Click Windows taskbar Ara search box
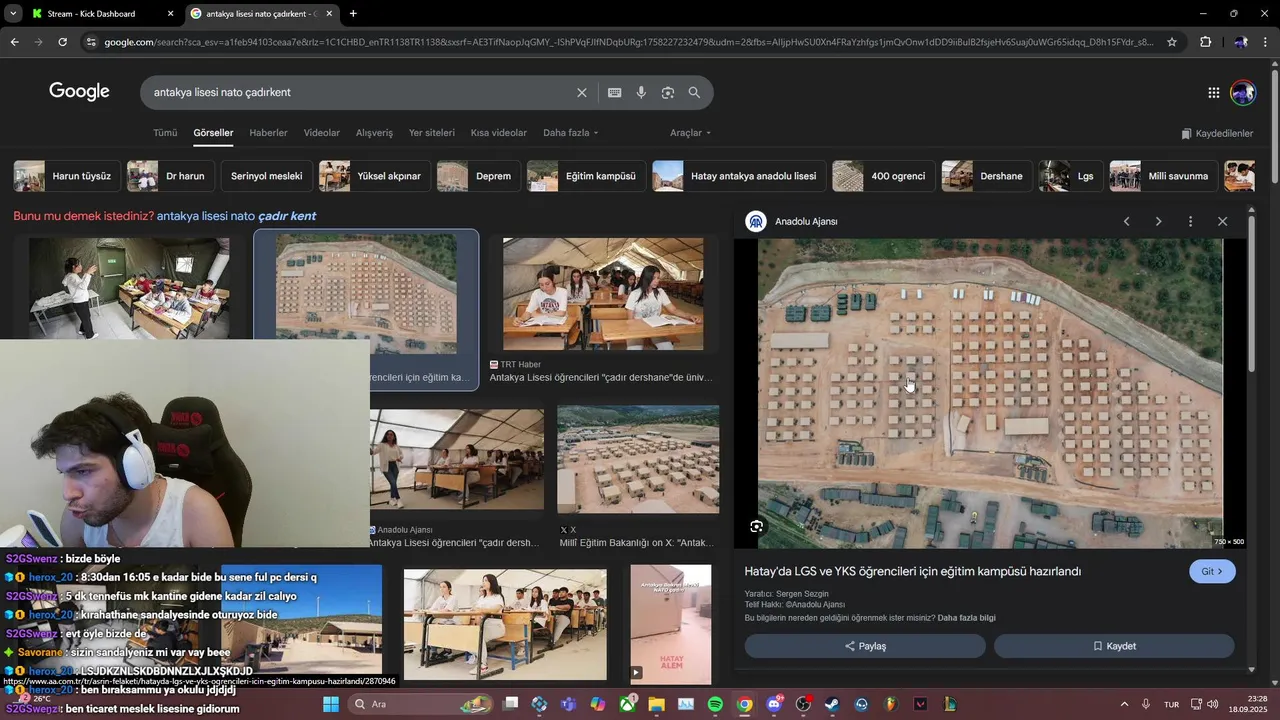1280x720 pixels. coord(418,704)
